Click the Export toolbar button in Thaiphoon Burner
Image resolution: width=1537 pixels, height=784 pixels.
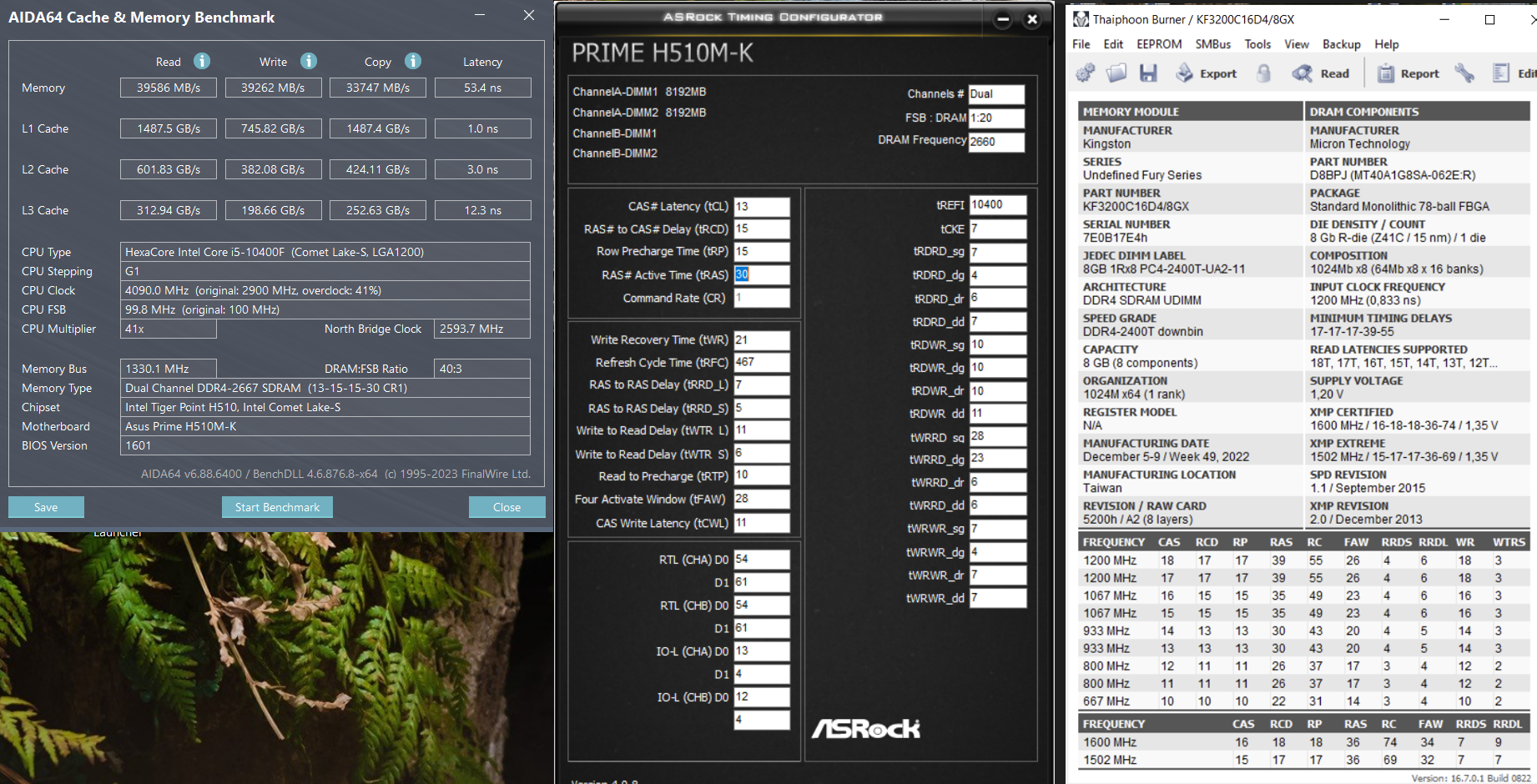click(1206, 73)
